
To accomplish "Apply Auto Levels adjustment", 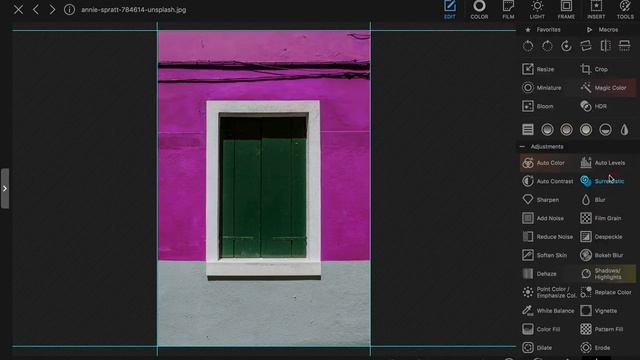I will [x=603, y=163].
